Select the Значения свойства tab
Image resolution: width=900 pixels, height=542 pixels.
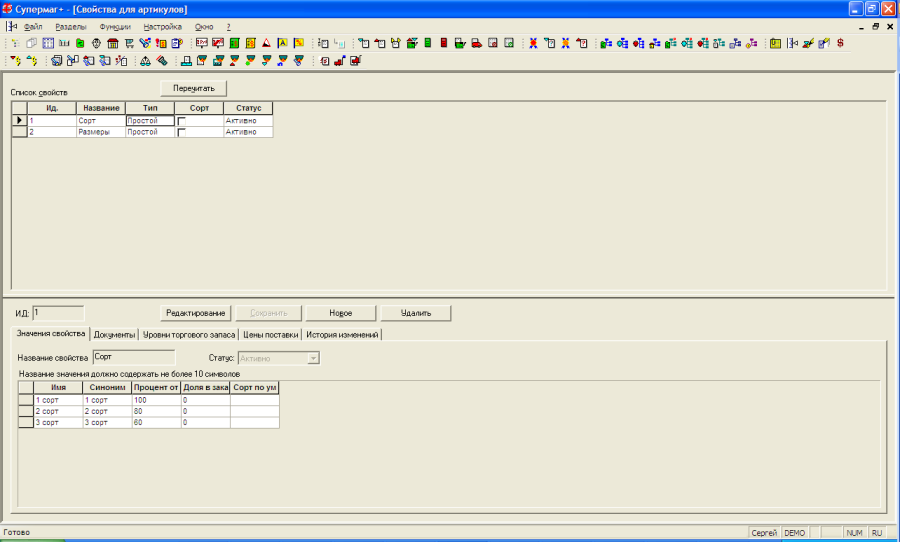pos(51,334)
